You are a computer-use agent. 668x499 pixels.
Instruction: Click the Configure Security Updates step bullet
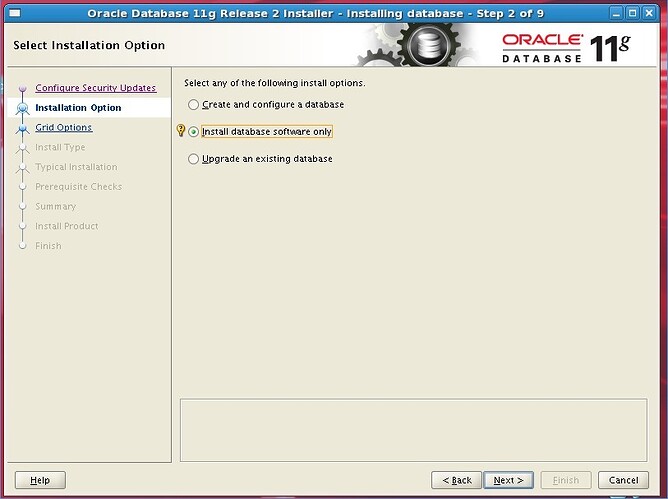pos(21,89)
